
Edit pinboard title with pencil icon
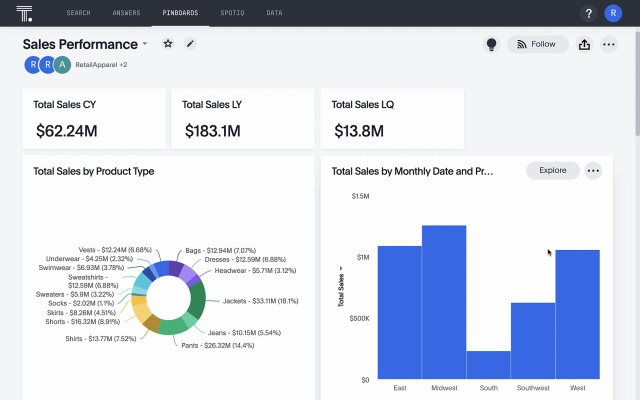point(190,44)
